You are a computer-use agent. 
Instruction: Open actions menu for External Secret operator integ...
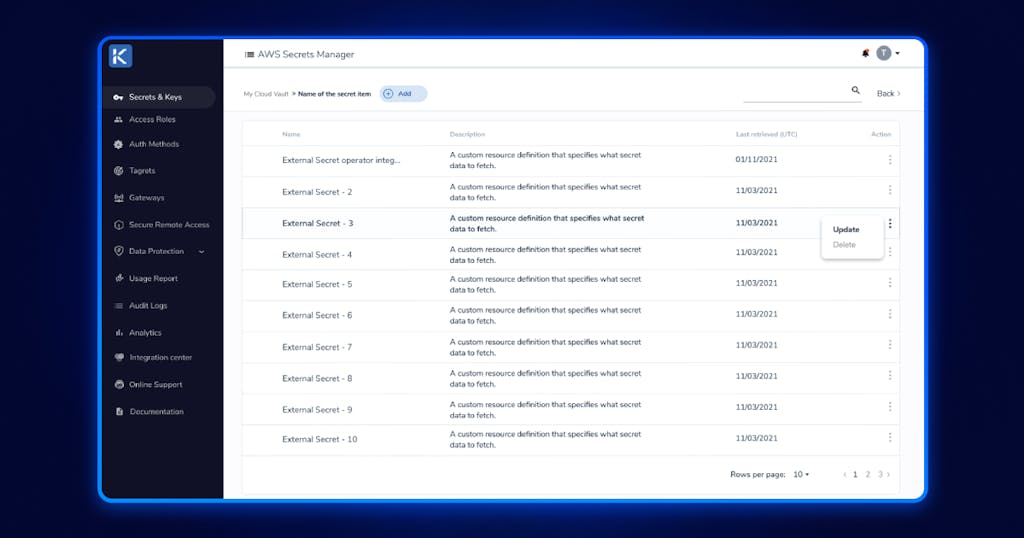[x=889, y=159]
